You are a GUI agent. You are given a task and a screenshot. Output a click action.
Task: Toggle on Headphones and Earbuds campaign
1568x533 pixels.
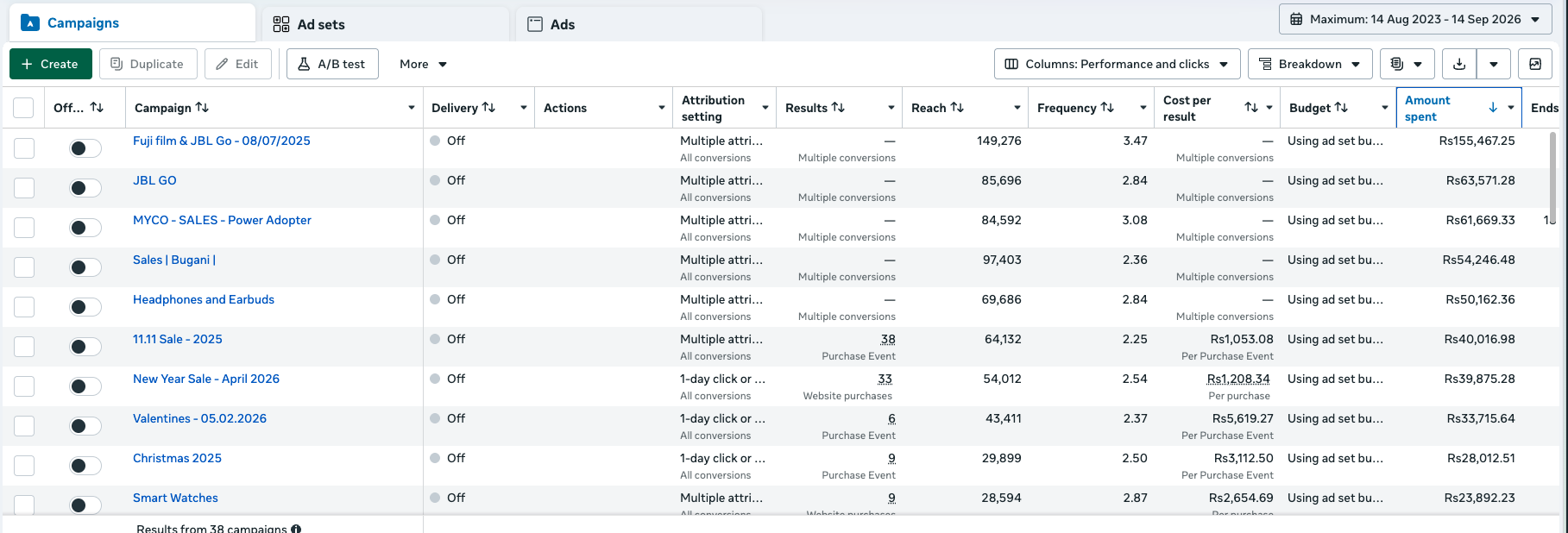coord(85,307)
